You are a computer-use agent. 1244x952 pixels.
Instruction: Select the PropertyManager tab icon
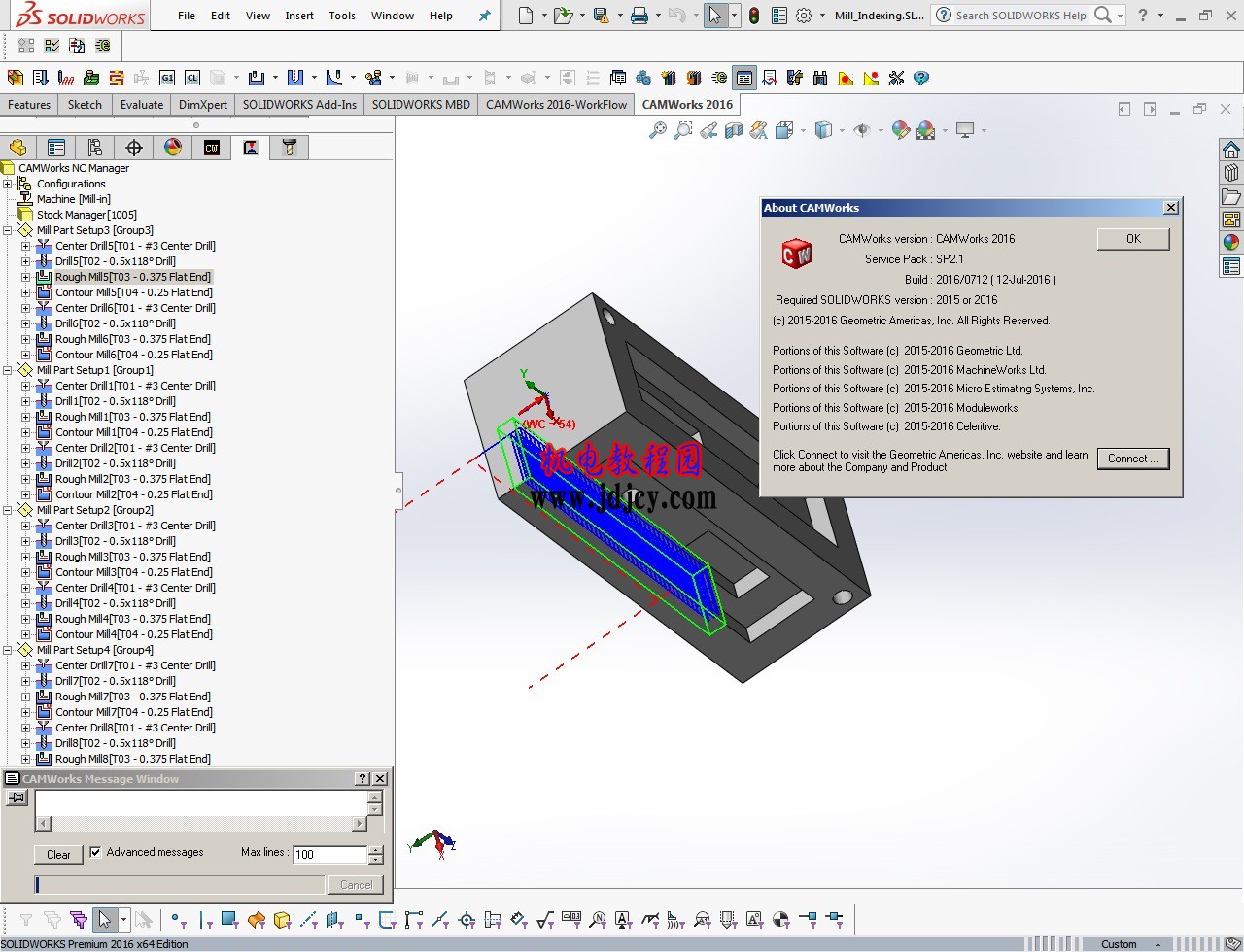pos(56,148)
